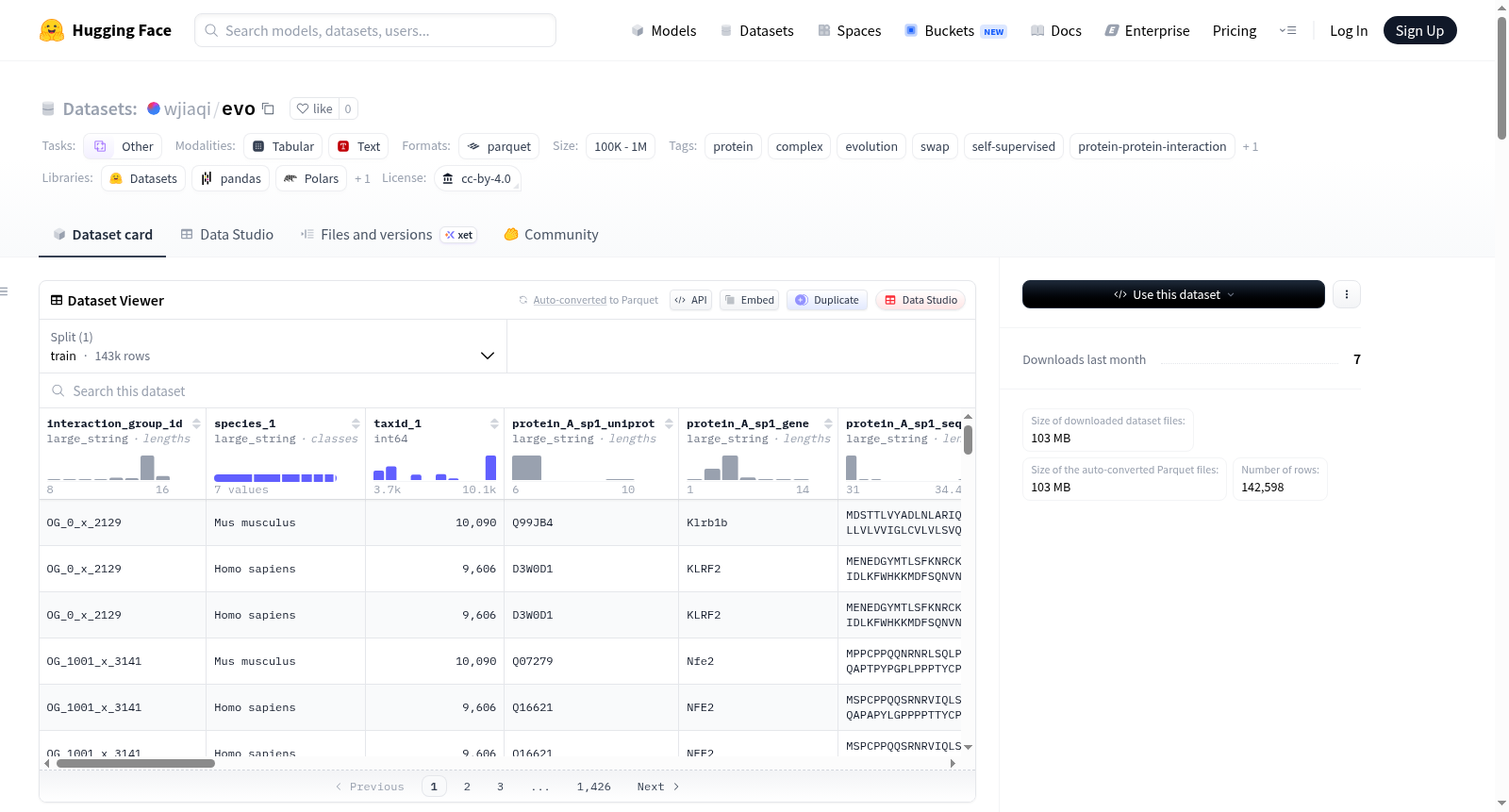
Task: Click the 100K - 1M size tag
Action: [x=620, y=146]
